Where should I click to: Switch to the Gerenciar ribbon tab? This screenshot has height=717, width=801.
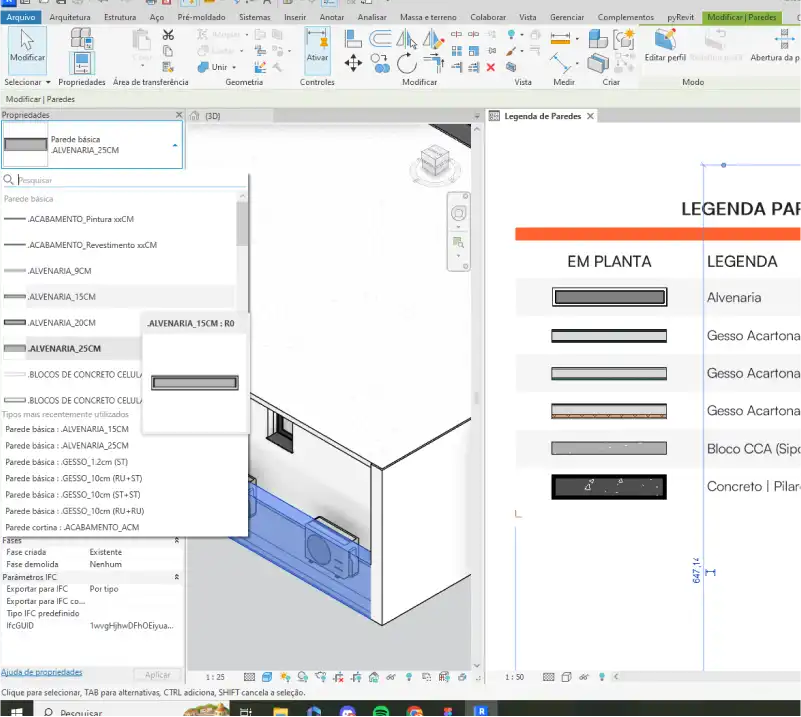click(567, 17)
